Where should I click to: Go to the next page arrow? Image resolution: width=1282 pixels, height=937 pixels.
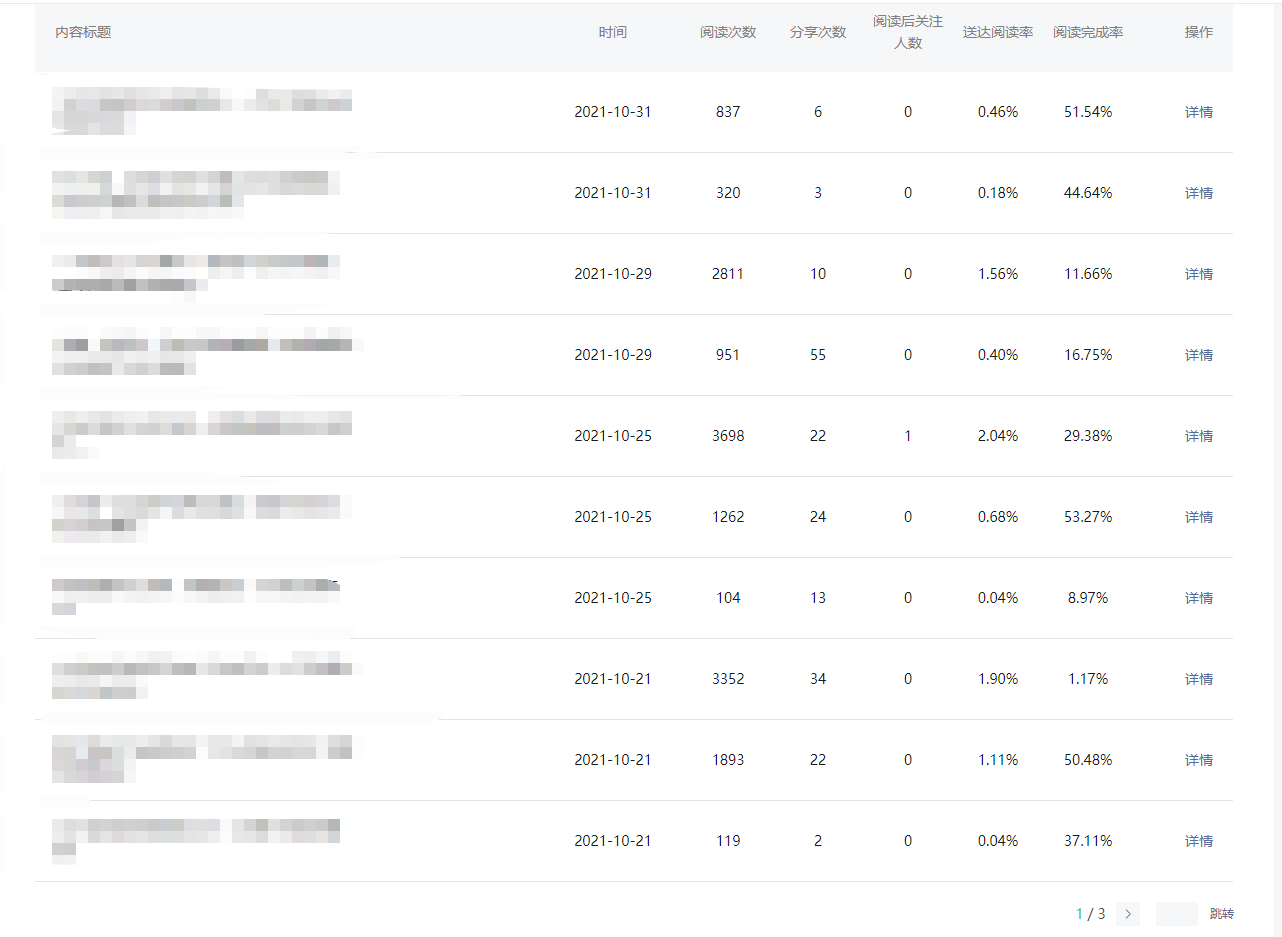coord(1128,914)
